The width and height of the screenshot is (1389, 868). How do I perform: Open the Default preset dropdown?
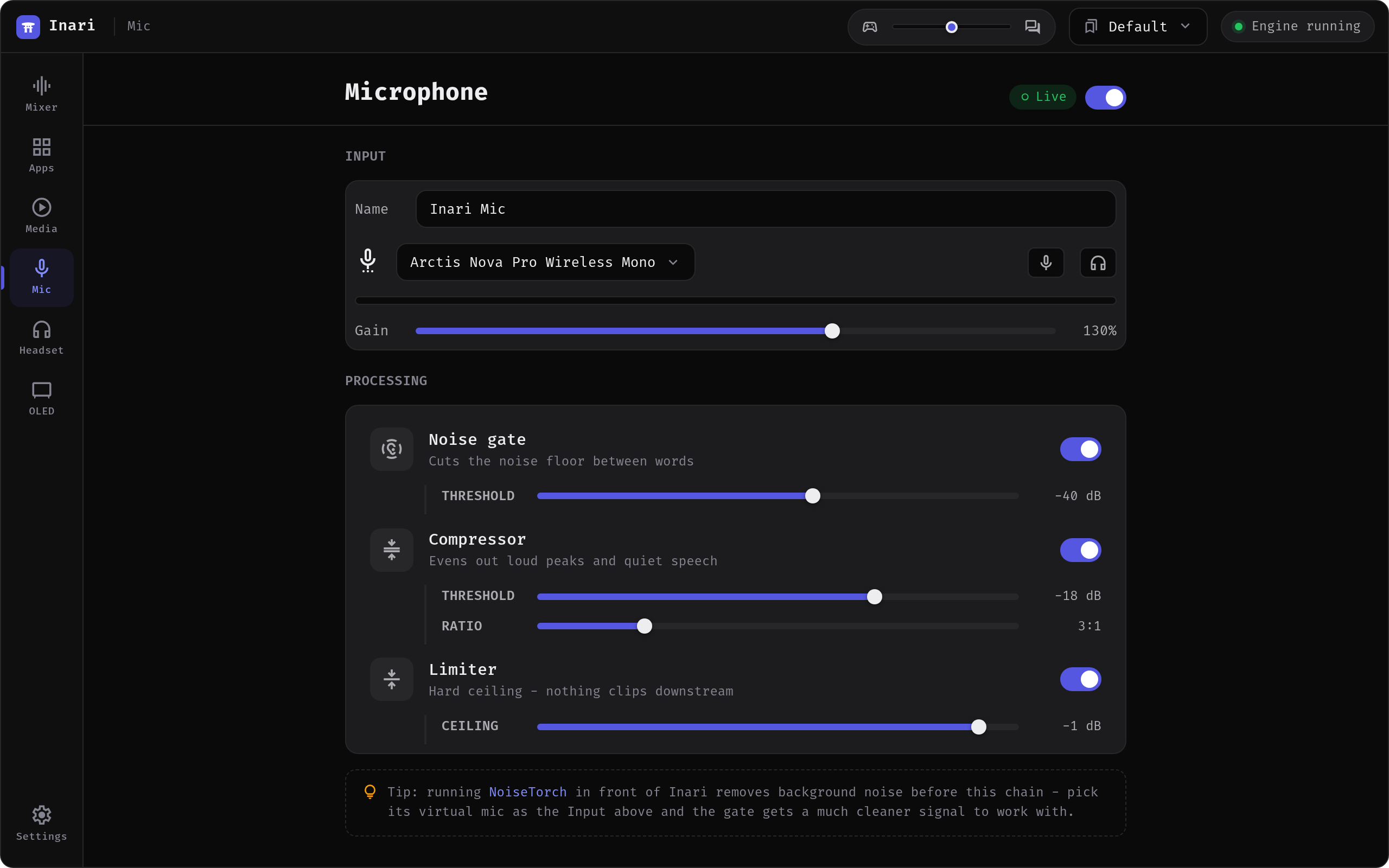1138,27
